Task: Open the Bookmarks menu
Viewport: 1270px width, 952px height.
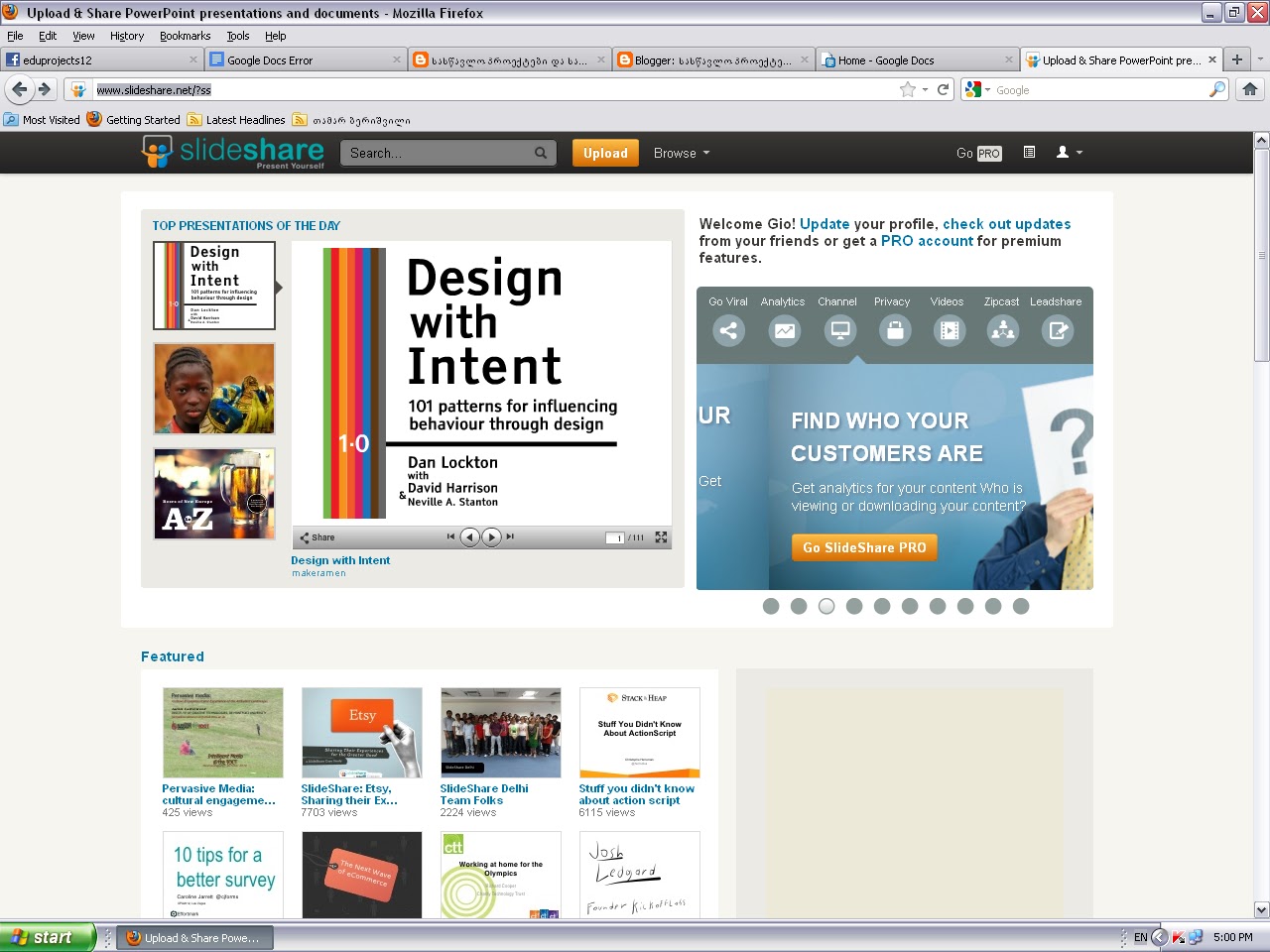Action: pyautogui.click(x=185, y=36)
